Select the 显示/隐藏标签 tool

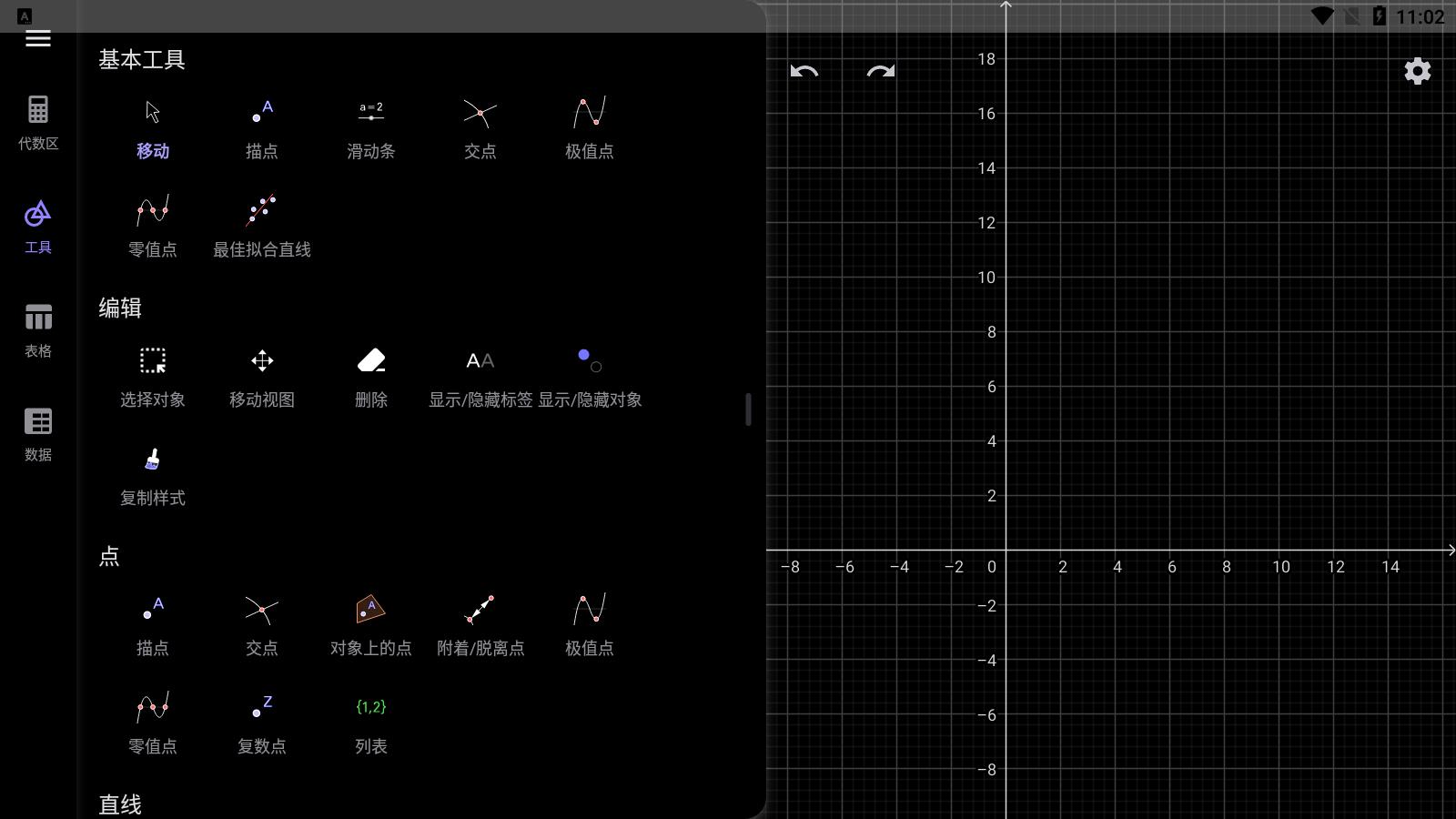point(480,376)
